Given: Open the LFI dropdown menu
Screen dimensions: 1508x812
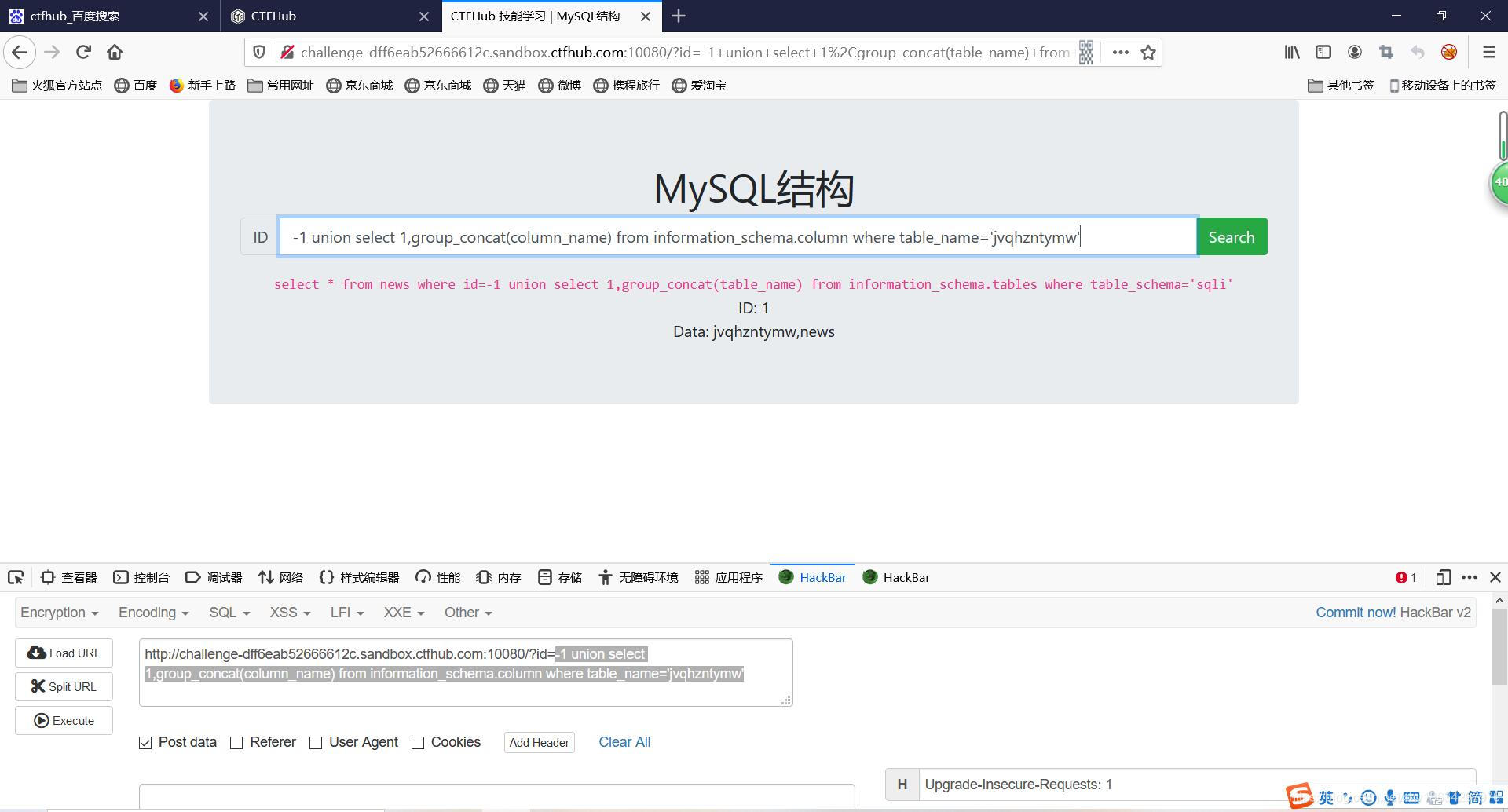Looking at the screenshot, I should (347, 613).
